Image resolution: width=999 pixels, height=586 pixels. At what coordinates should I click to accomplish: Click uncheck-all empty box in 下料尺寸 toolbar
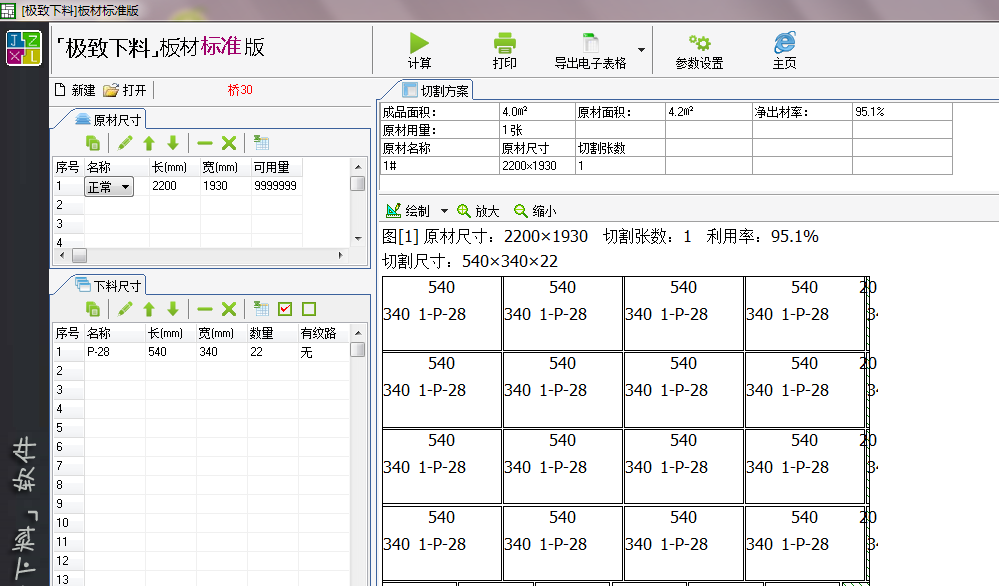(309, 310)
